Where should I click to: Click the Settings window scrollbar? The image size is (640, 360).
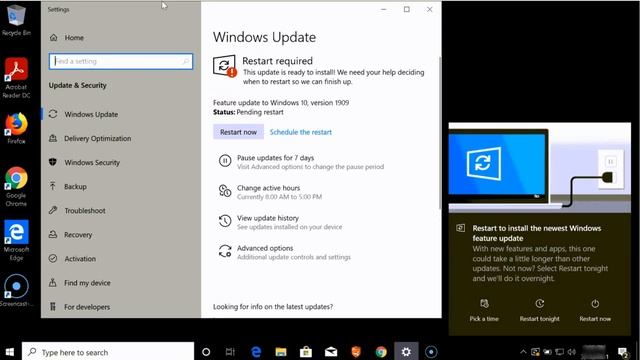pyautogui.click(x=440, y=133)
